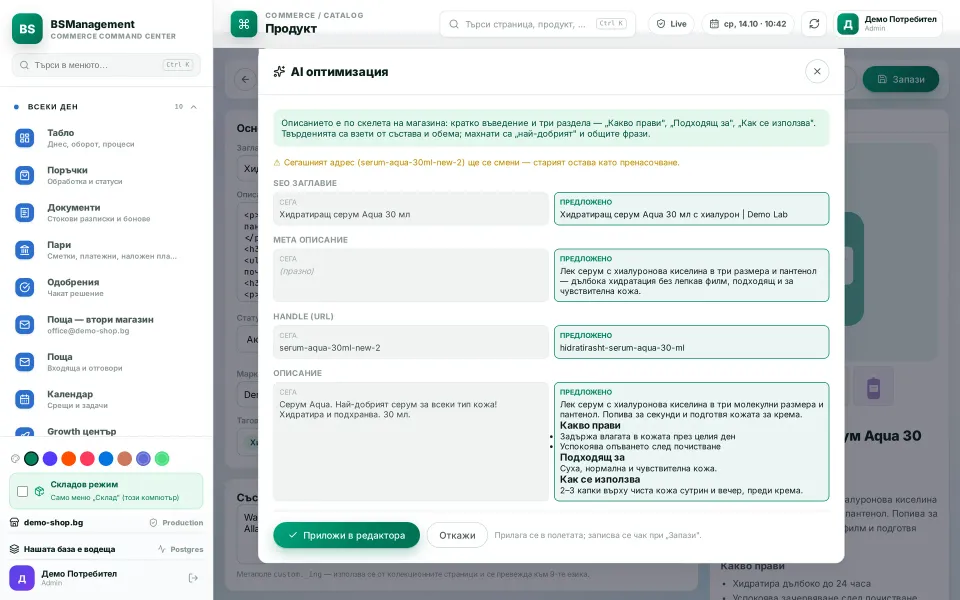The height and width of the screenshot is (600, 960).
Task: Click the proposed description box
Action: tap(691, 441)
